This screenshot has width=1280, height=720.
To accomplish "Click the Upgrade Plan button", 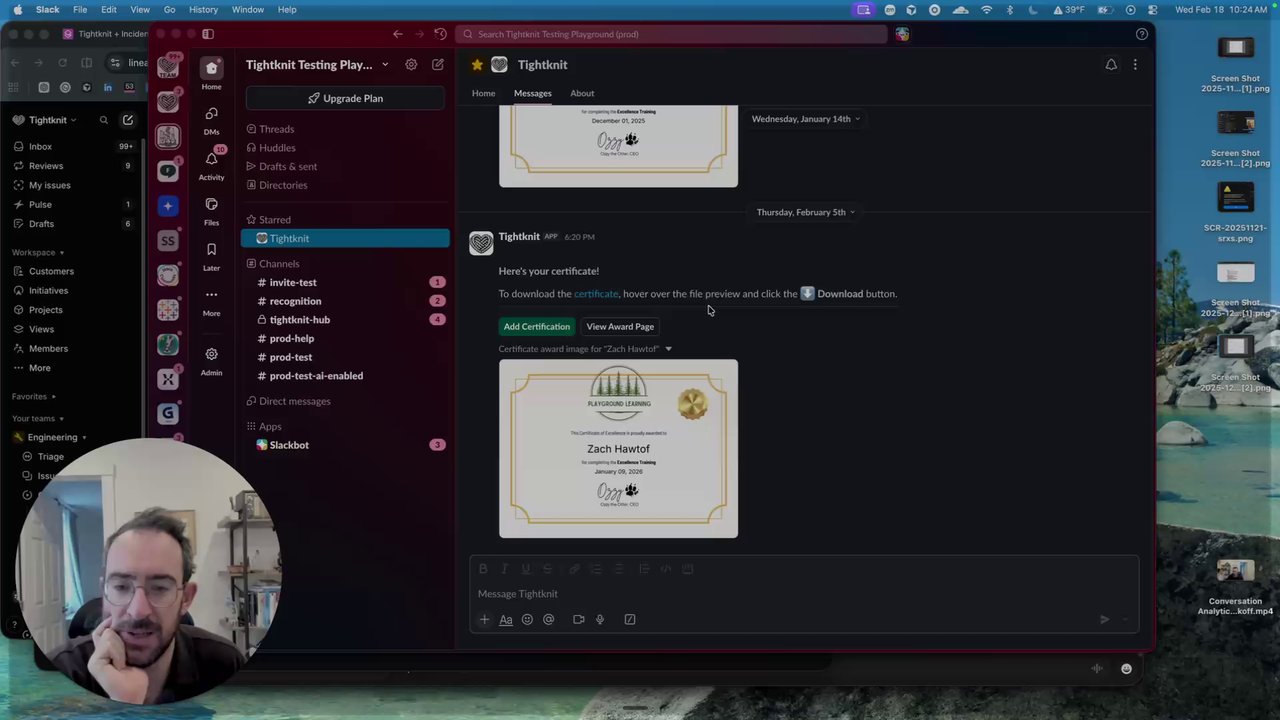I will 345,98.
